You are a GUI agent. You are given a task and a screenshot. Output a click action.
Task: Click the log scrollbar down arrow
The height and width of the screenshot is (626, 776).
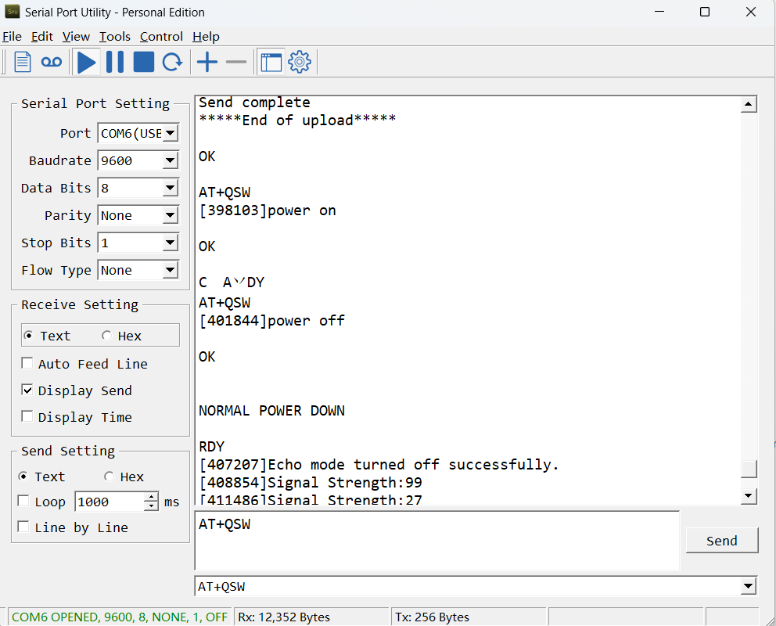point(748,496)
